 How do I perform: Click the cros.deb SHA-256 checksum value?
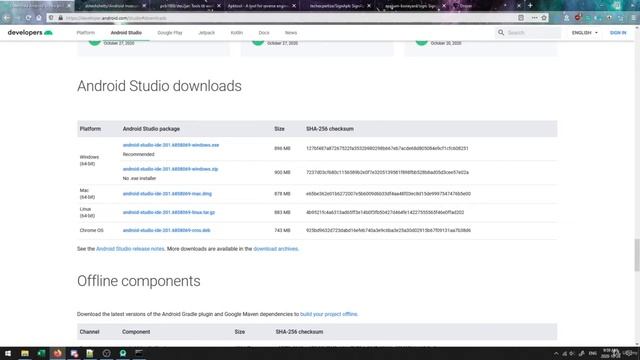point(388,230)
